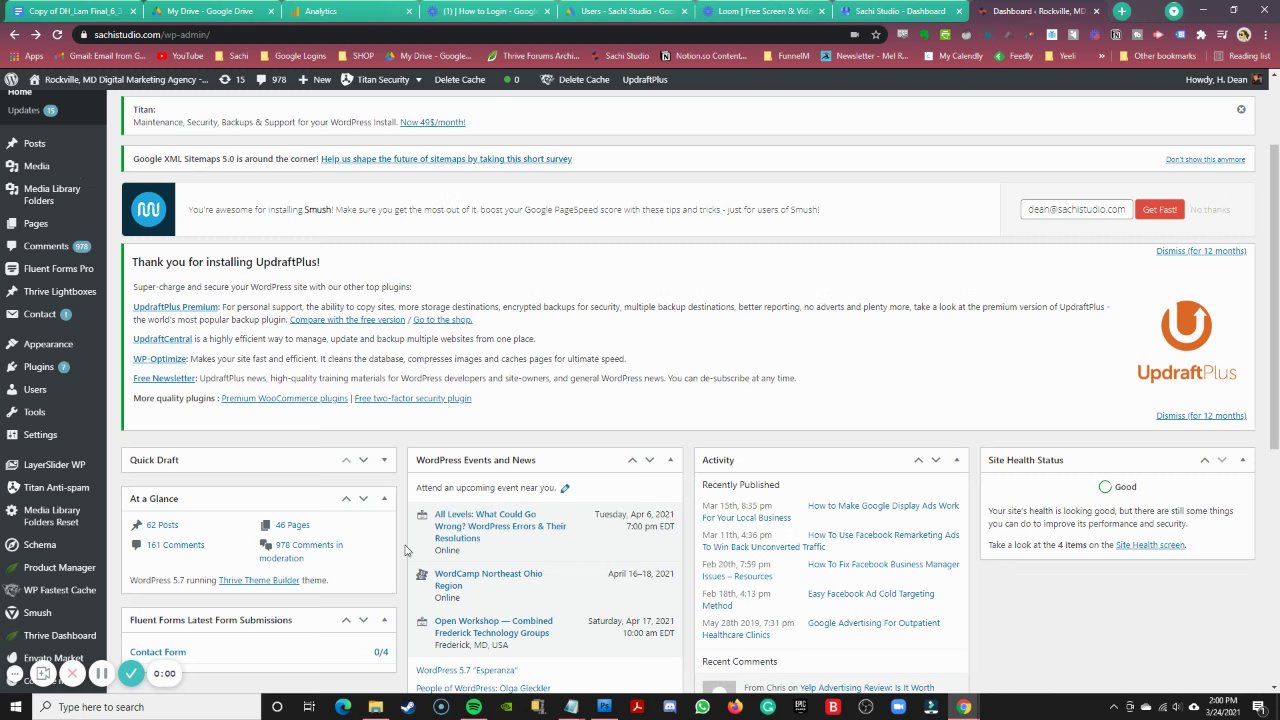Open the Site Health screen link
Image resolution: width=1280 pixels, height=720 pixels.
(1150, 545)
